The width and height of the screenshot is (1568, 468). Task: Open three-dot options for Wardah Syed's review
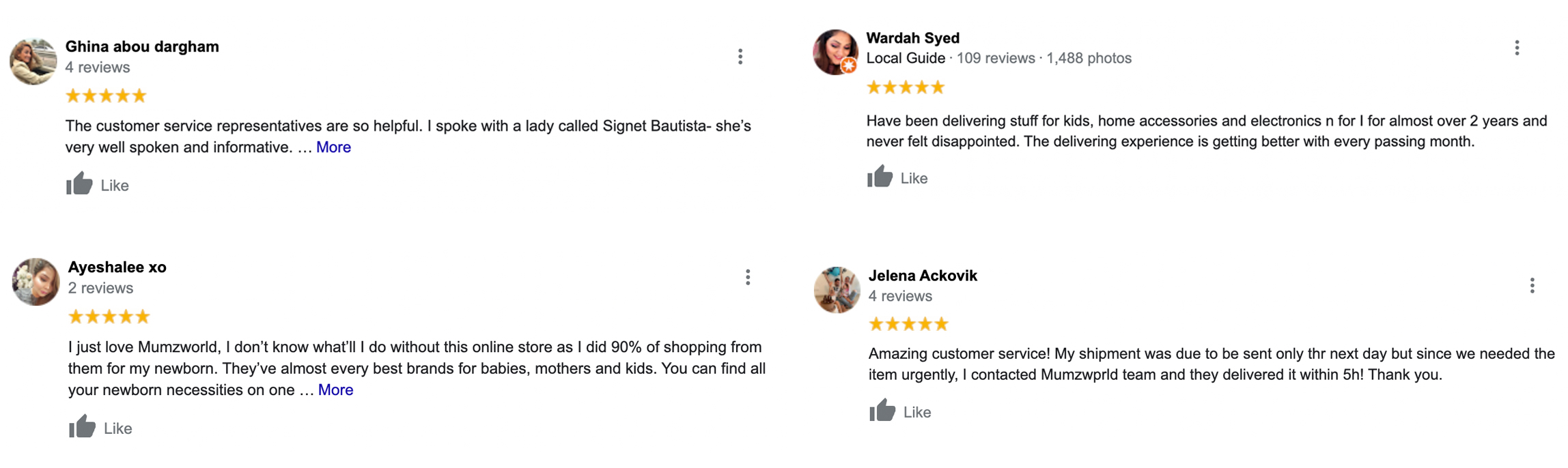1517,48
